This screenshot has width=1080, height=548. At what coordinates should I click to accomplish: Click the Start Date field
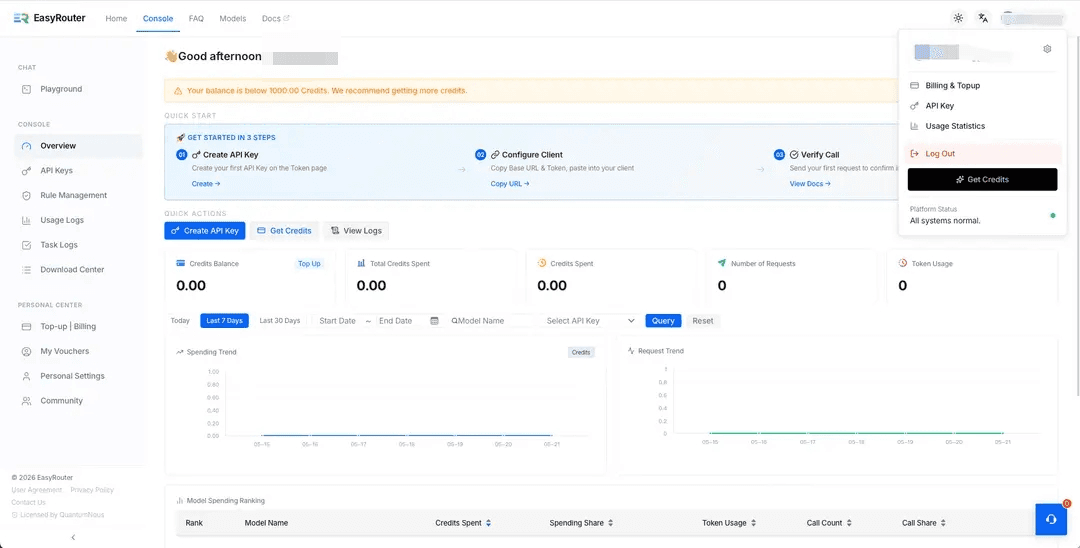point(338,321)
